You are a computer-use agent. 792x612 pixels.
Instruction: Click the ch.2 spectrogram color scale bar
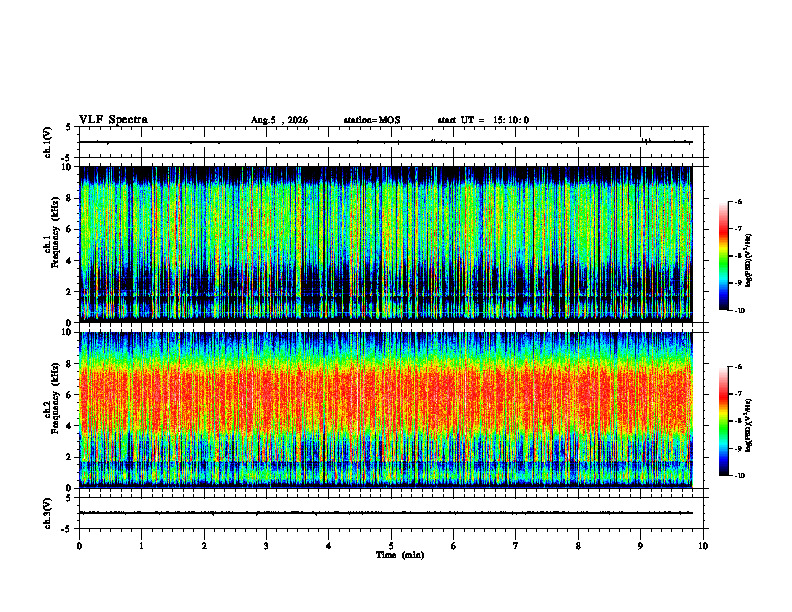click(x=723, y=421)
